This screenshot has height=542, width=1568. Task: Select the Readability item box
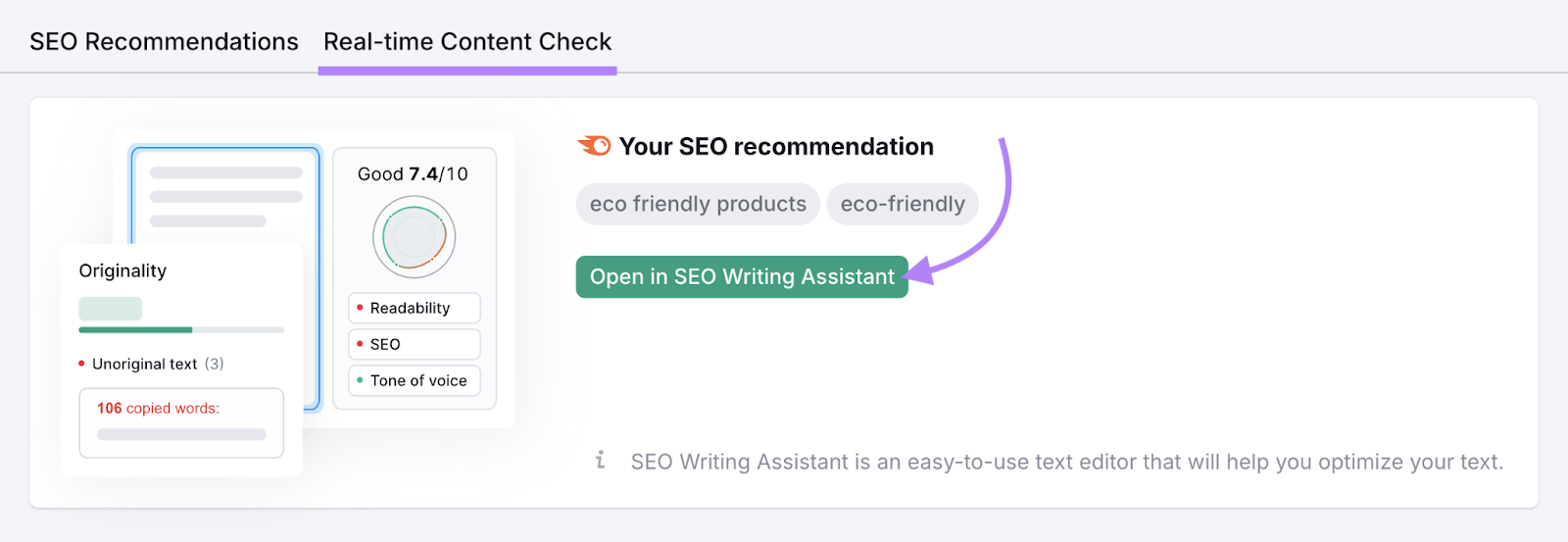coord(415,308)
